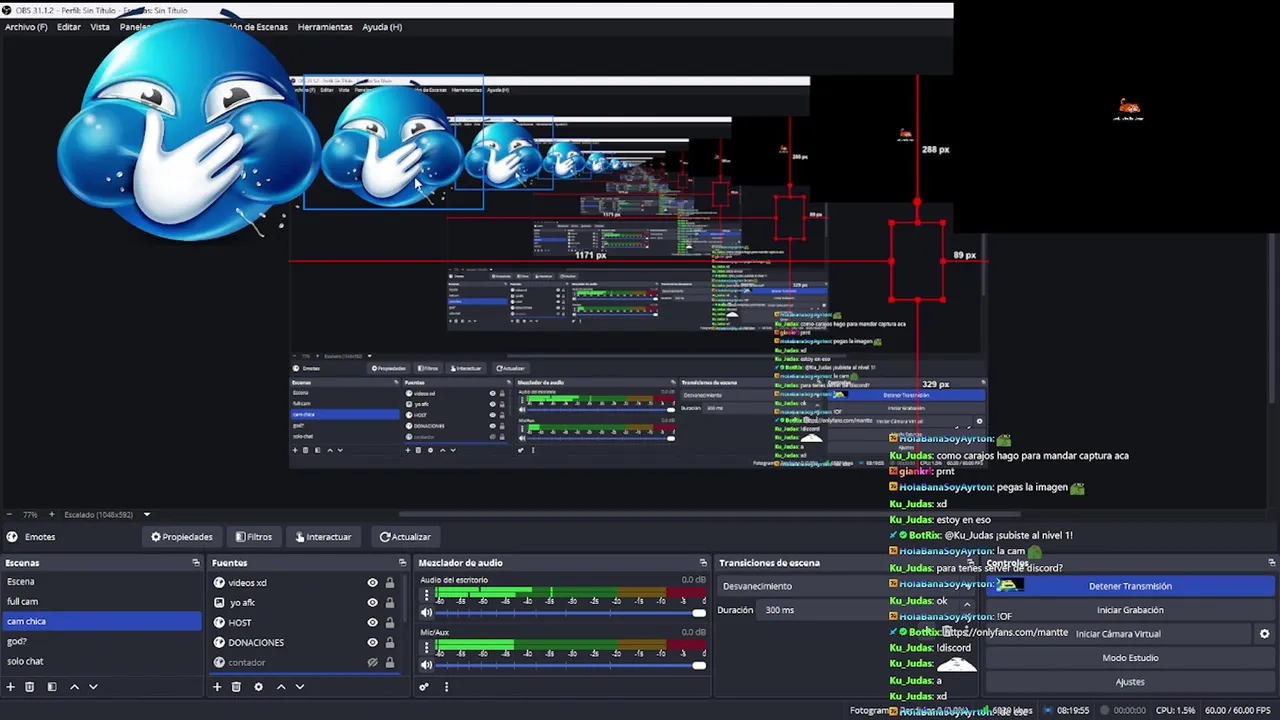Undock the Mezclador de audio panel

pos(703,563)
